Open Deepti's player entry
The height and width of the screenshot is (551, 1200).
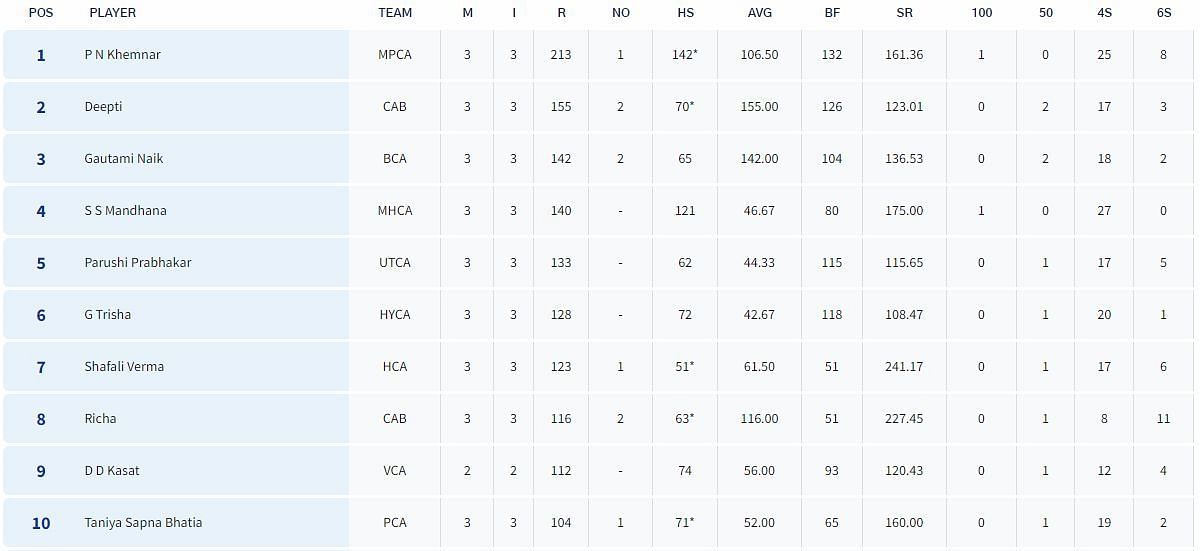click(103, 107)
